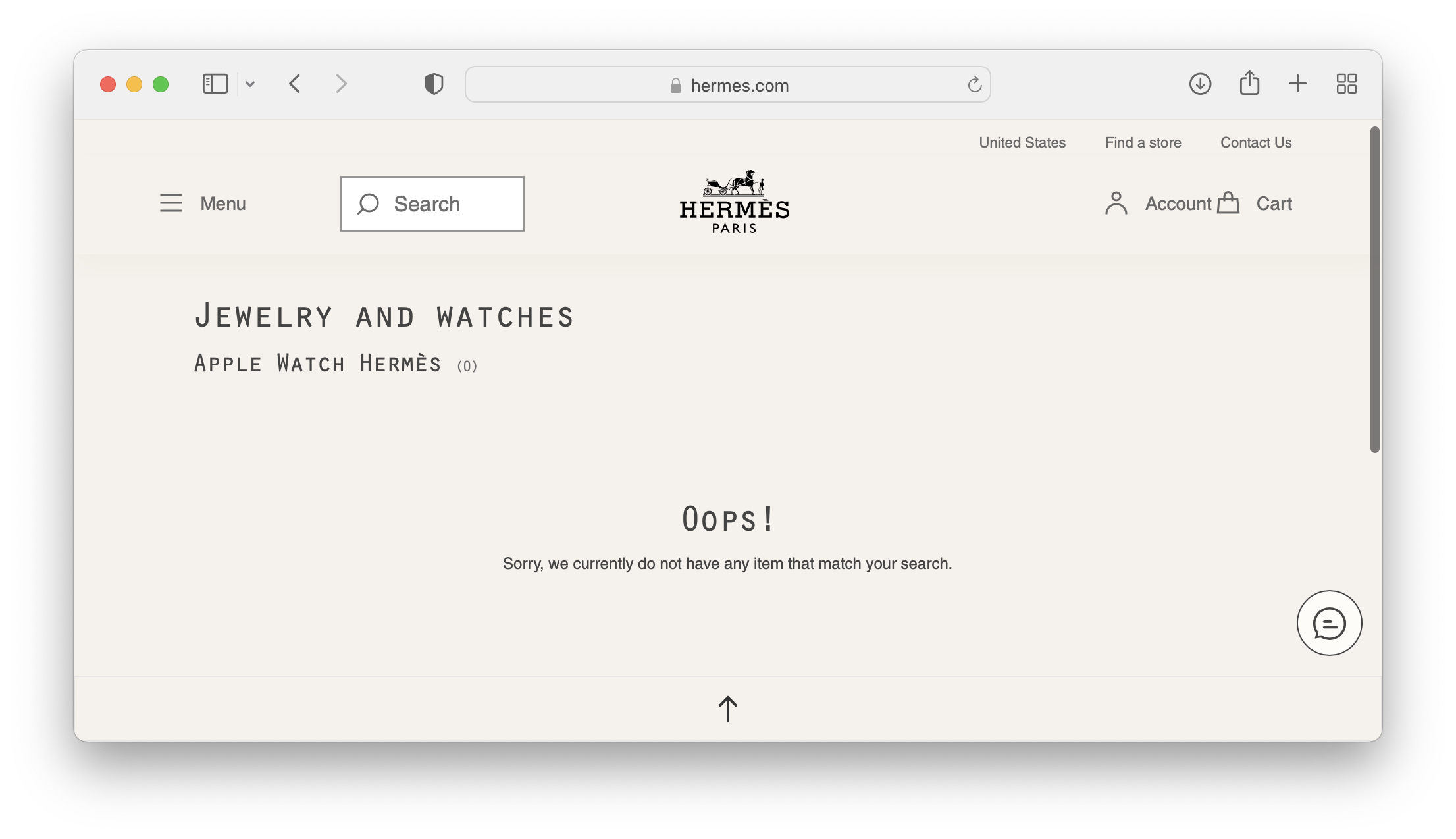Open the United States country selector

1022,142
